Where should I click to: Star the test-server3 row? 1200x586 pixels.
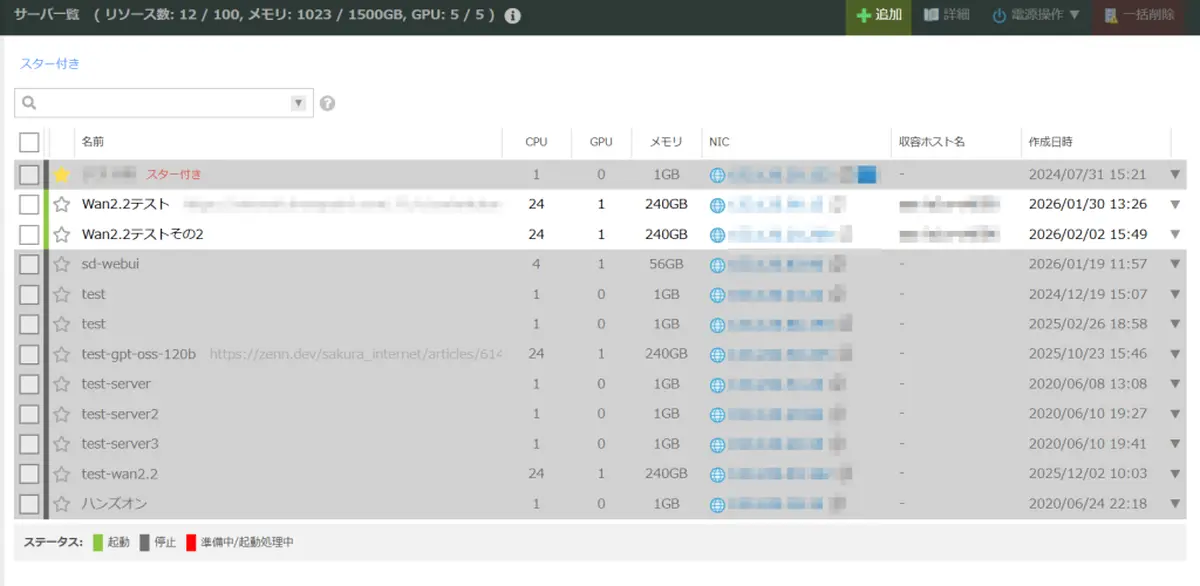[62, 444]
